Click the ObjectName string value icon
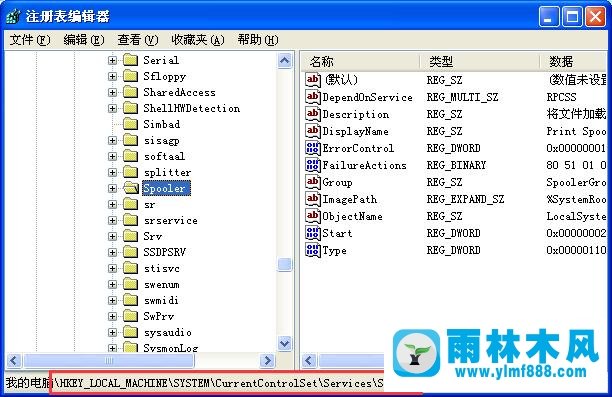 313,216
